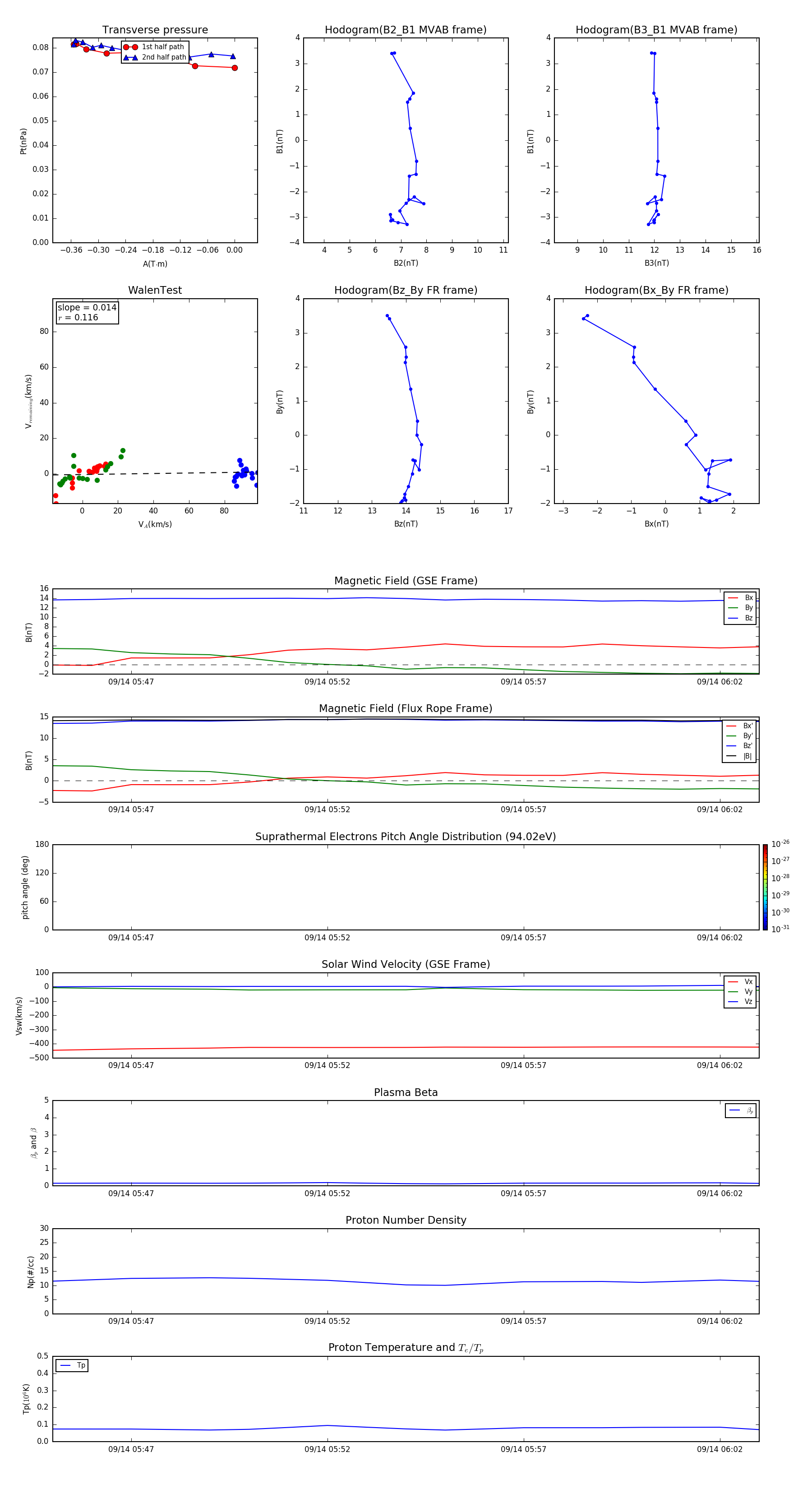
Task: Click "Bx'" in the Flux Rope legend
Action: tap(740, 726)
